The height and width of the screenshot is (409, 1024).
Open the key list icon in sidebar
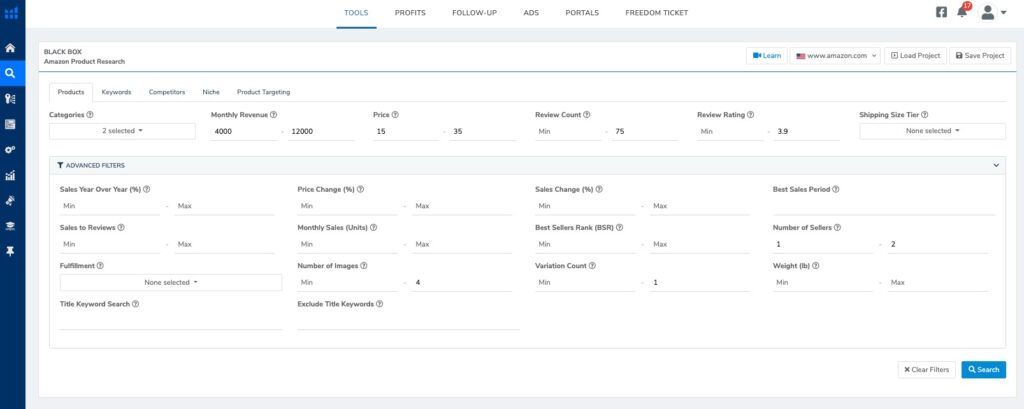click(10, 99)
